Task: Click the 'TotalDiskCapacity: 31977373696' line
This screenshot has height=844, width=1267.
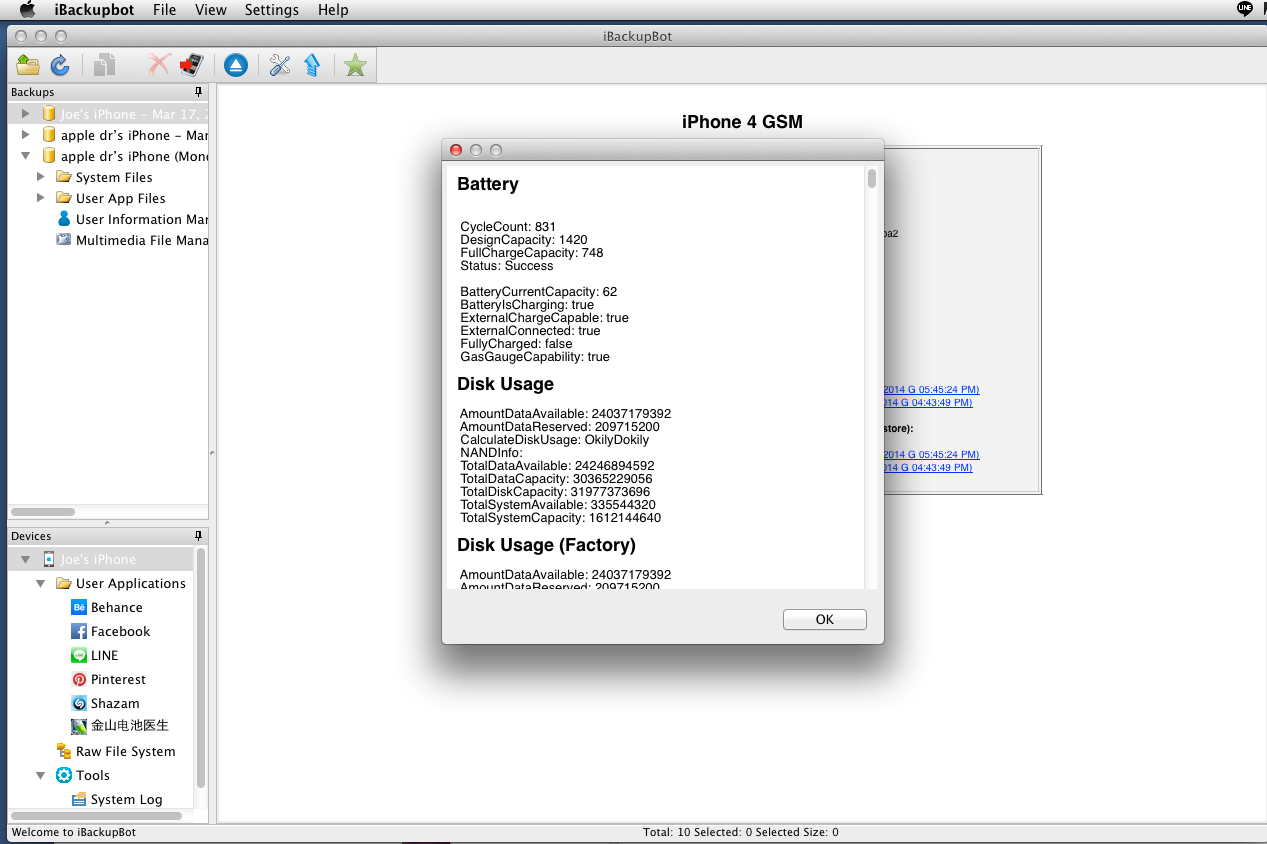Action: click(555, 492)
